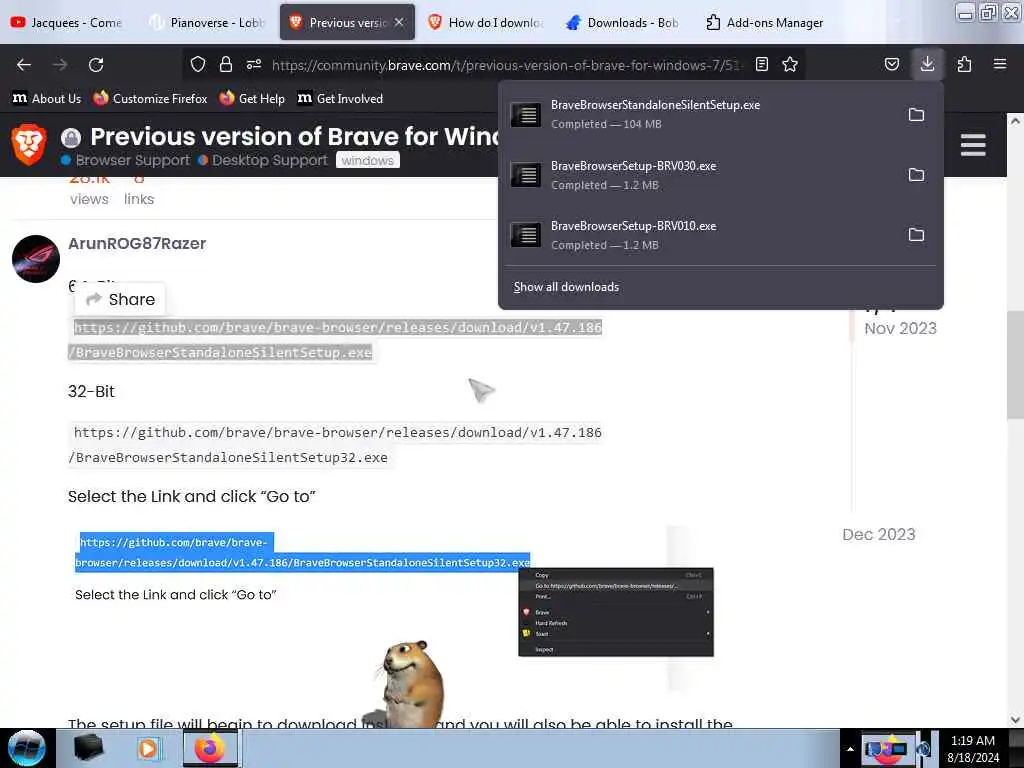The width and height of the screenshot is (1024, 768).
Task: Switch to the Add-ons Manager tab
Action: pos(765,22)
